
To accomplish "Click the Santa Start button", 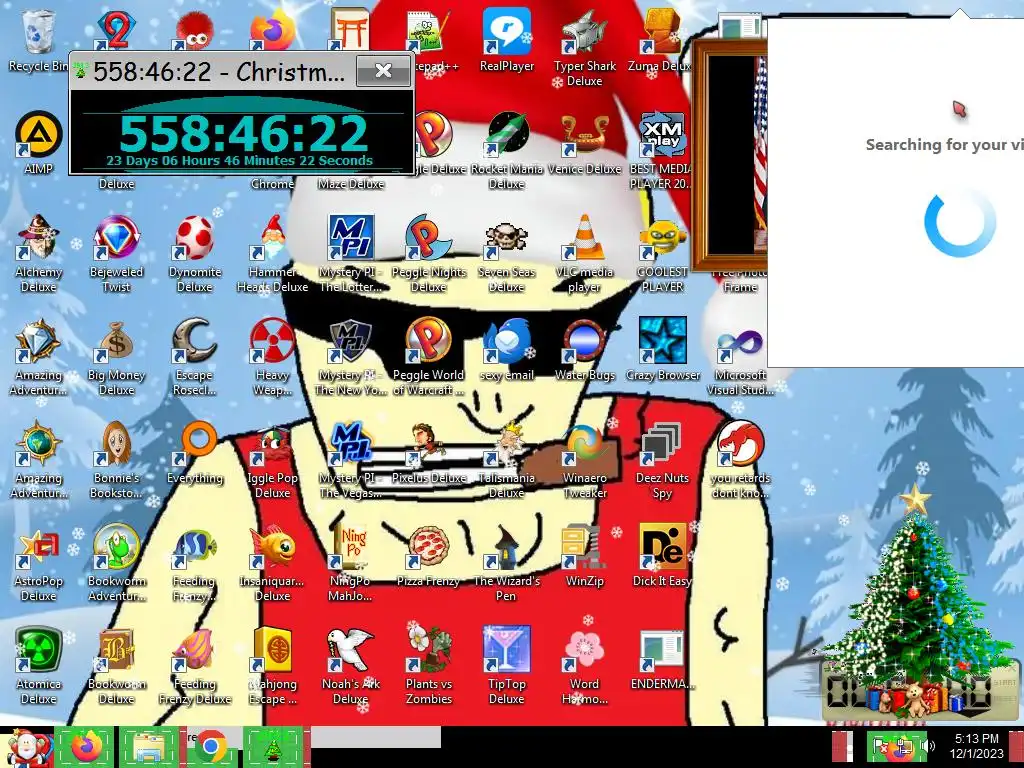I will (25, 747).
